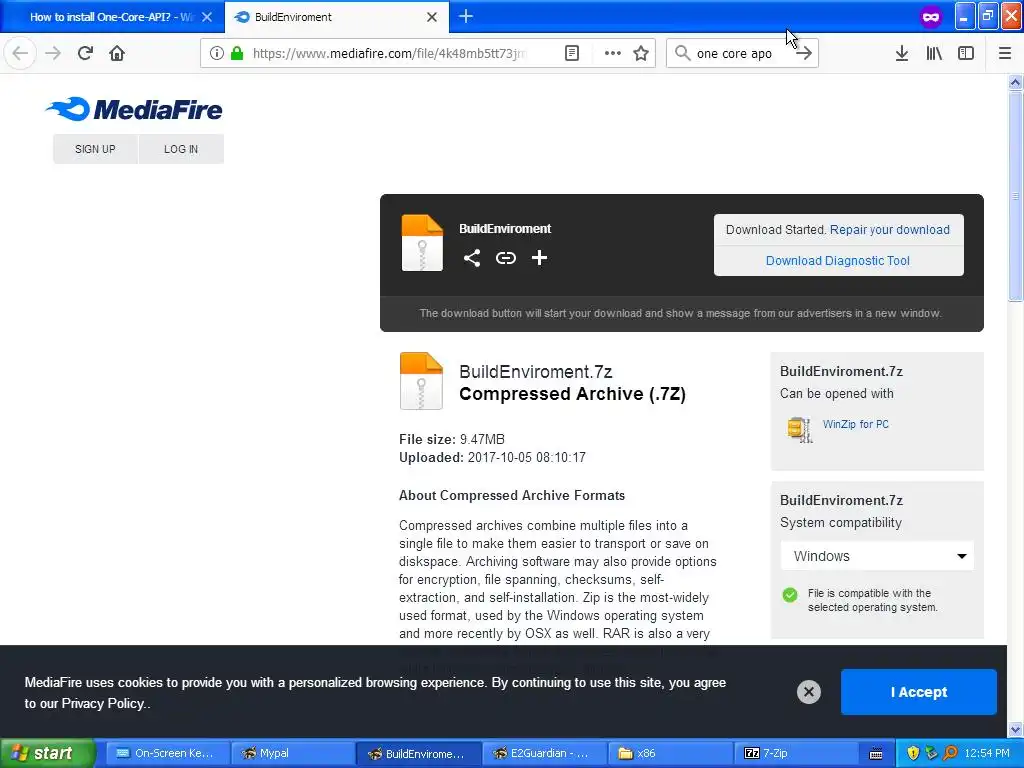Toggle reader view in address bar
Screen dimensions: 1024x768
click(x=572, y=53)
